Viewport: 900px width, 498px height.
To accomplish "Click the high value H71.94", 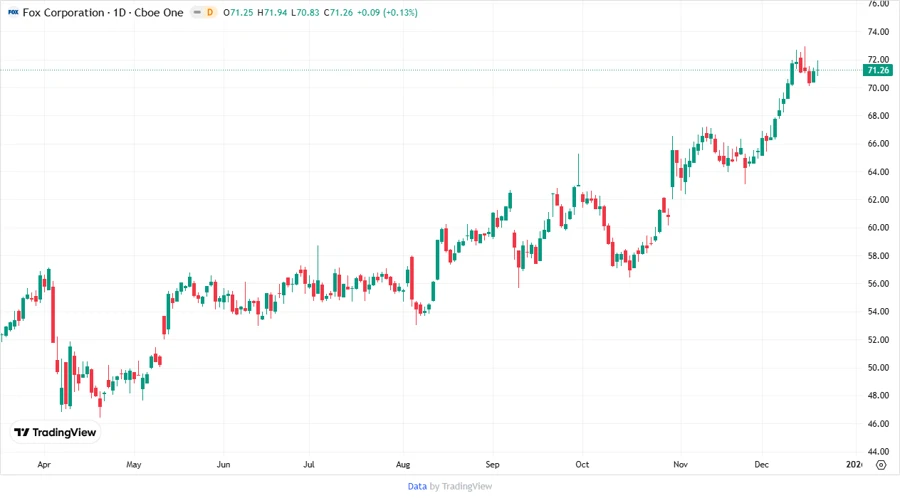I will (272, 12).
